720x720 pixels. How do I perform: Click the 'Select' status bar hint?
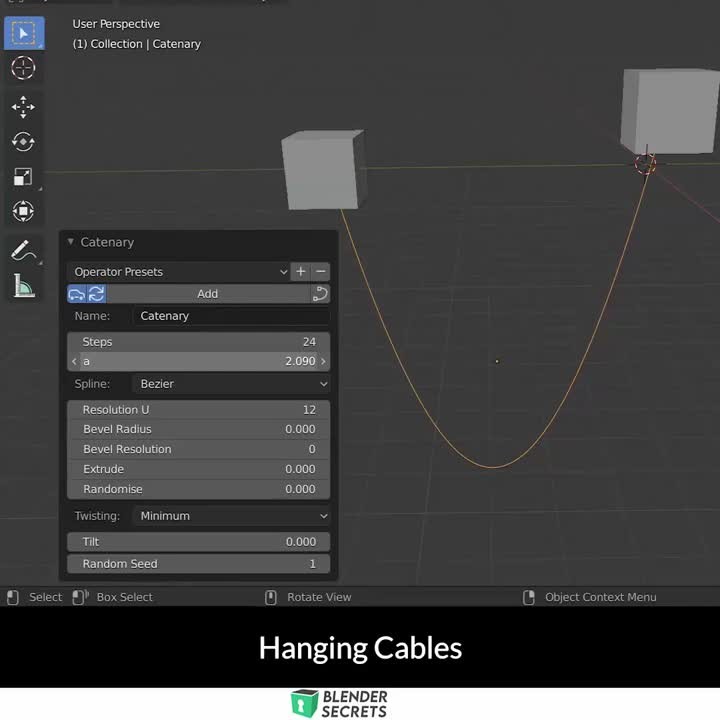point(45,597)
